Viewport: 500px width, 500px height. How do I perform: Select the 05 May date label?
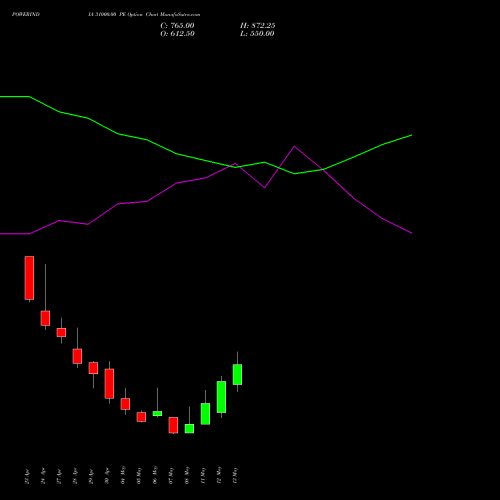click(139, 475)
